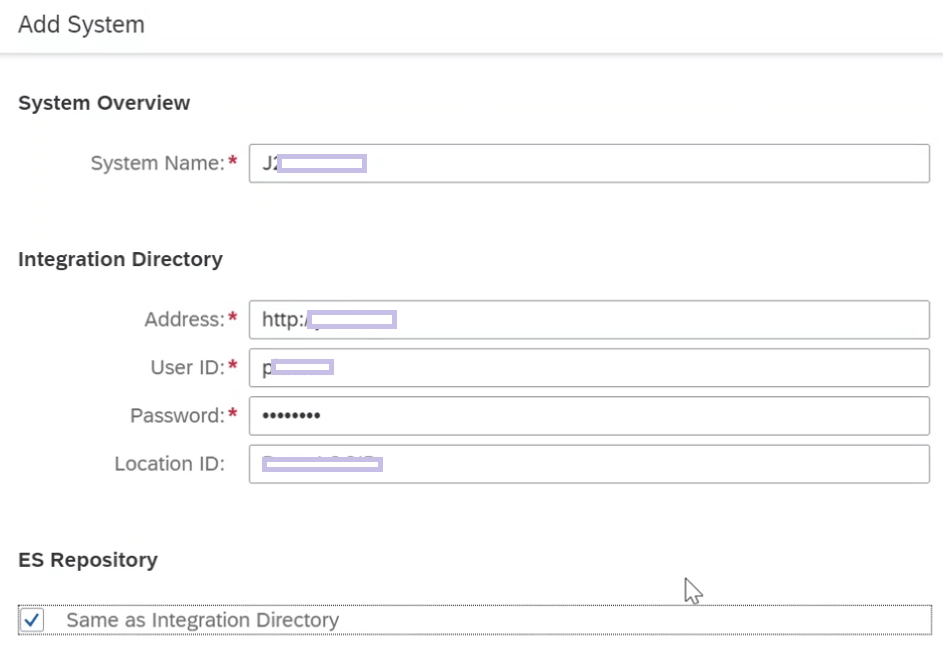Click the Add System dialog title

click(81, 25)
